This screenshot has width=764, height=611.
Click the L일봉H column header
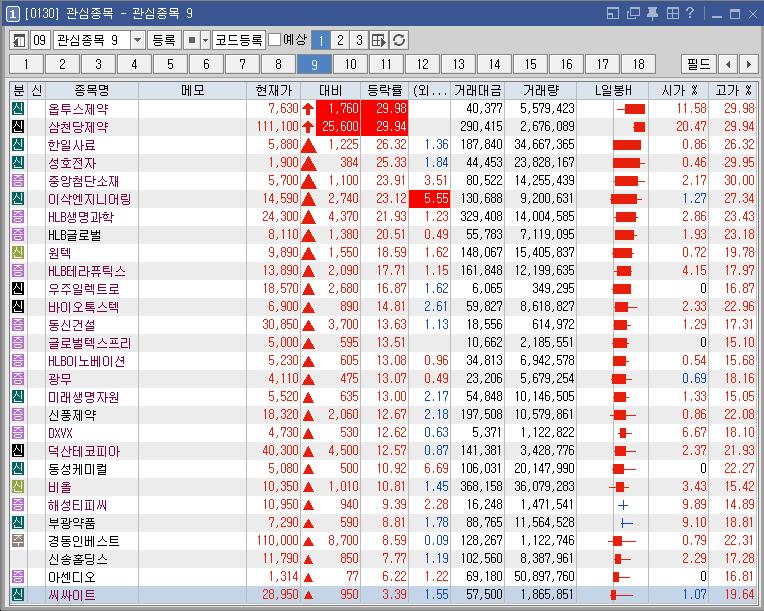(x=613, y=90)
